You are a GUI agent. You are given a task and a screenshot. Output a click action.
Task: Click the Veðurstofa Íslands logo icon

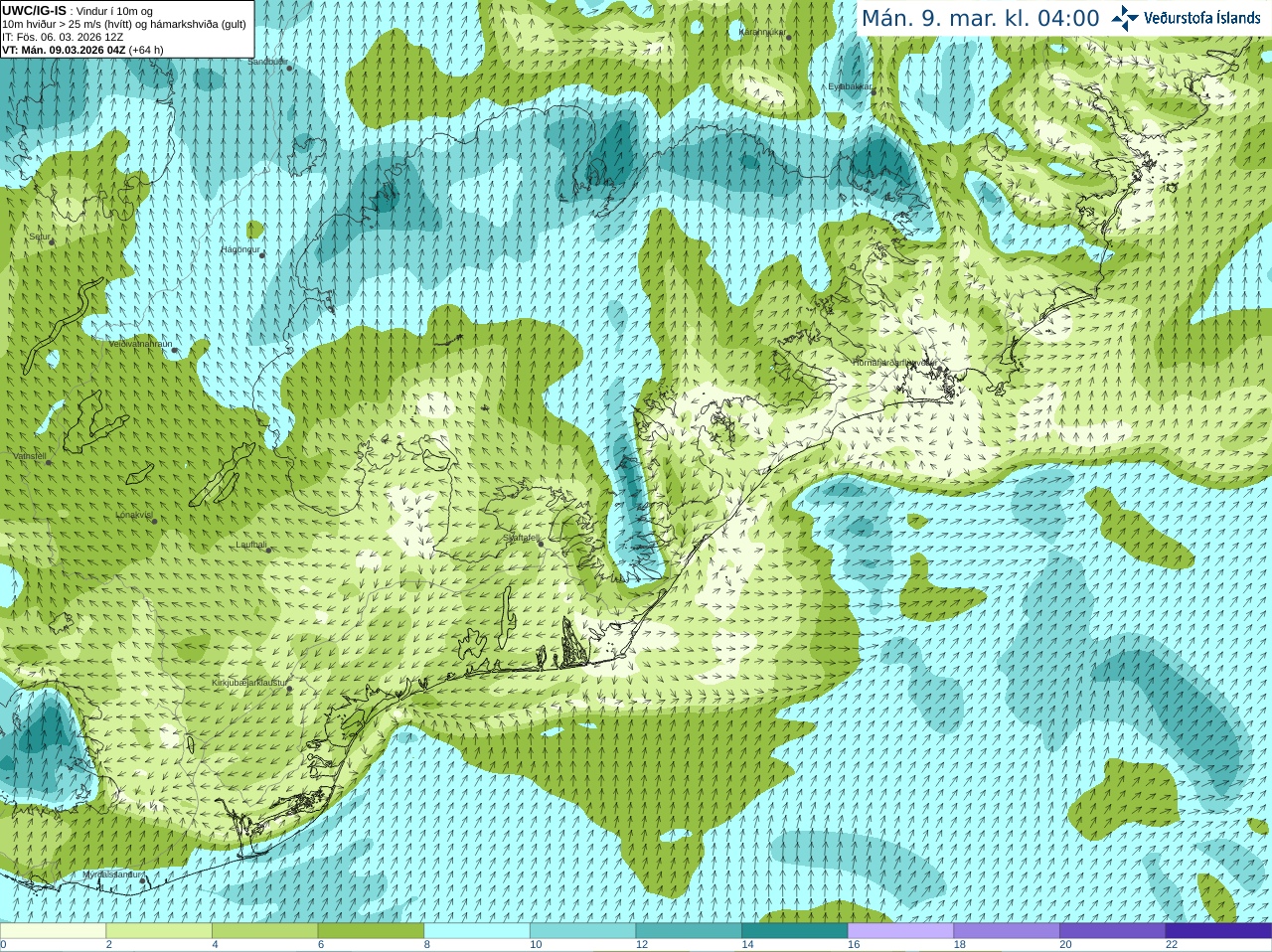(1125, 18)
